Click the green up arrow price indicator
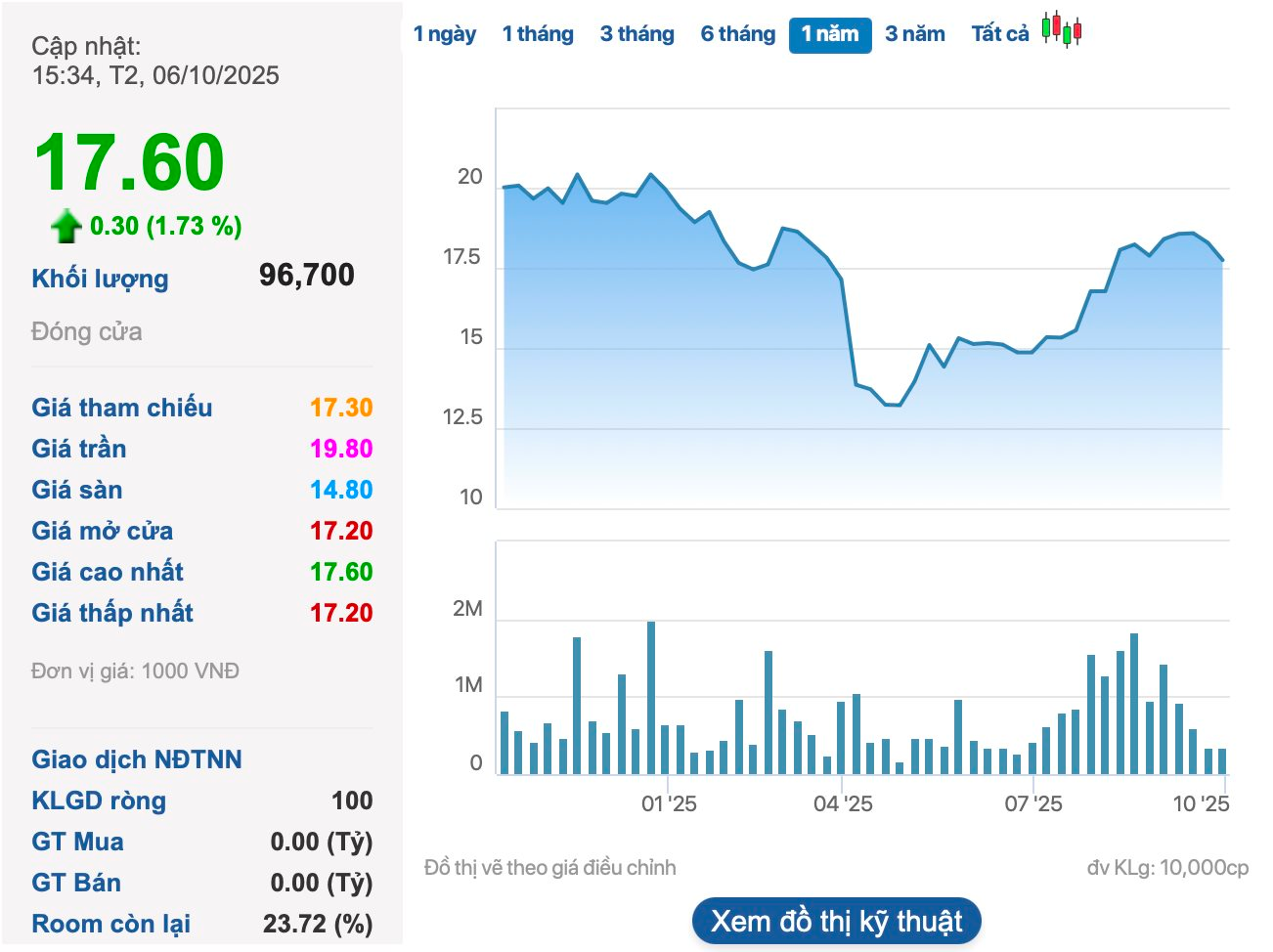The width and height of the screenshot is (1273, 952). click(66, 226)
